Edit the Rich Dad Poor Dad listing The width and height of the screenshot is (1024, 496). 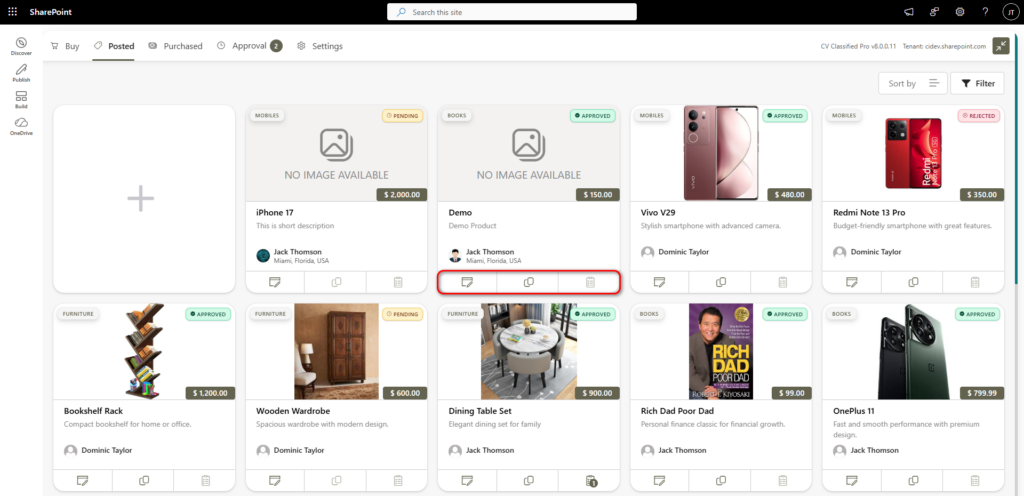tap(660, 480)
